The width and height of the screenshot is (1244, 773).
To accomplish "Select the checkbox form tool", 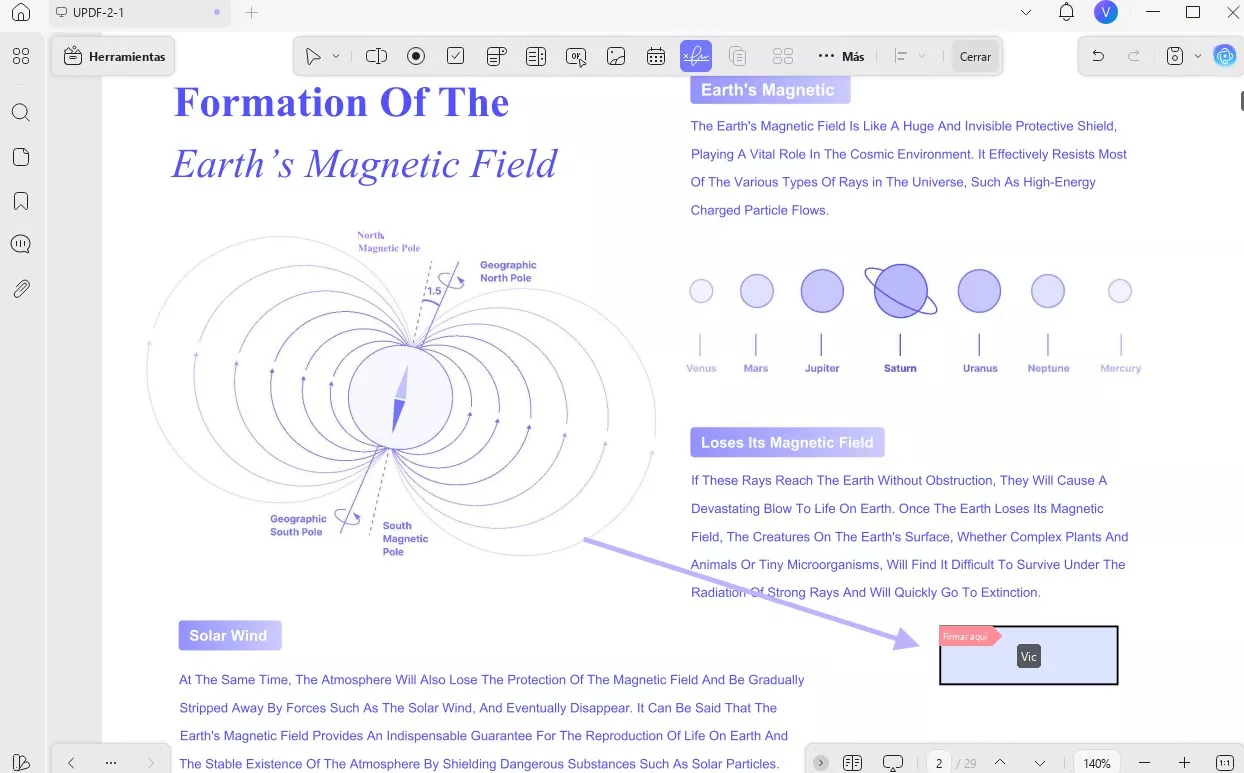I will click(456, 57).
